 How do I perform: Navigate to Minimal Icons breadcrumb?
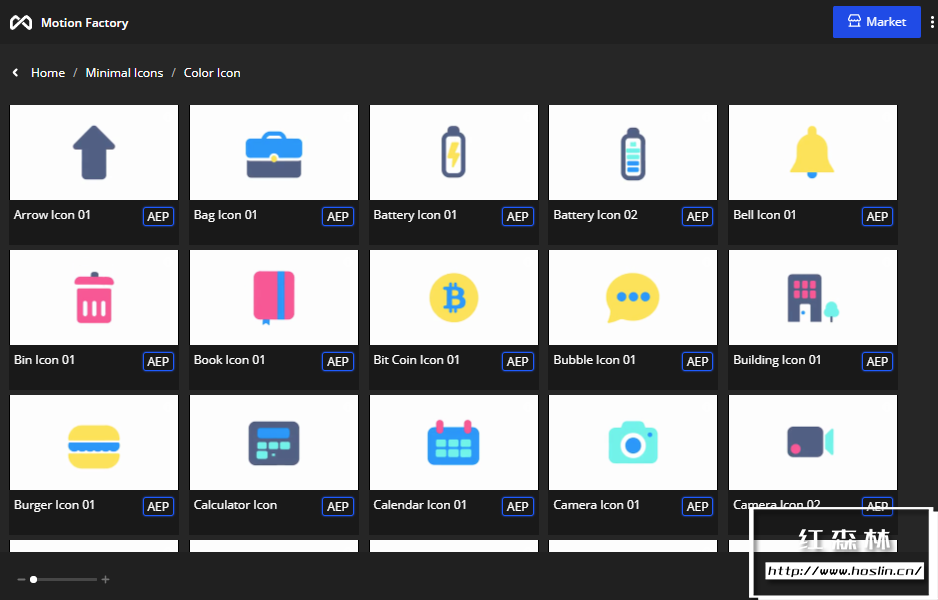[x=124, y=72]
